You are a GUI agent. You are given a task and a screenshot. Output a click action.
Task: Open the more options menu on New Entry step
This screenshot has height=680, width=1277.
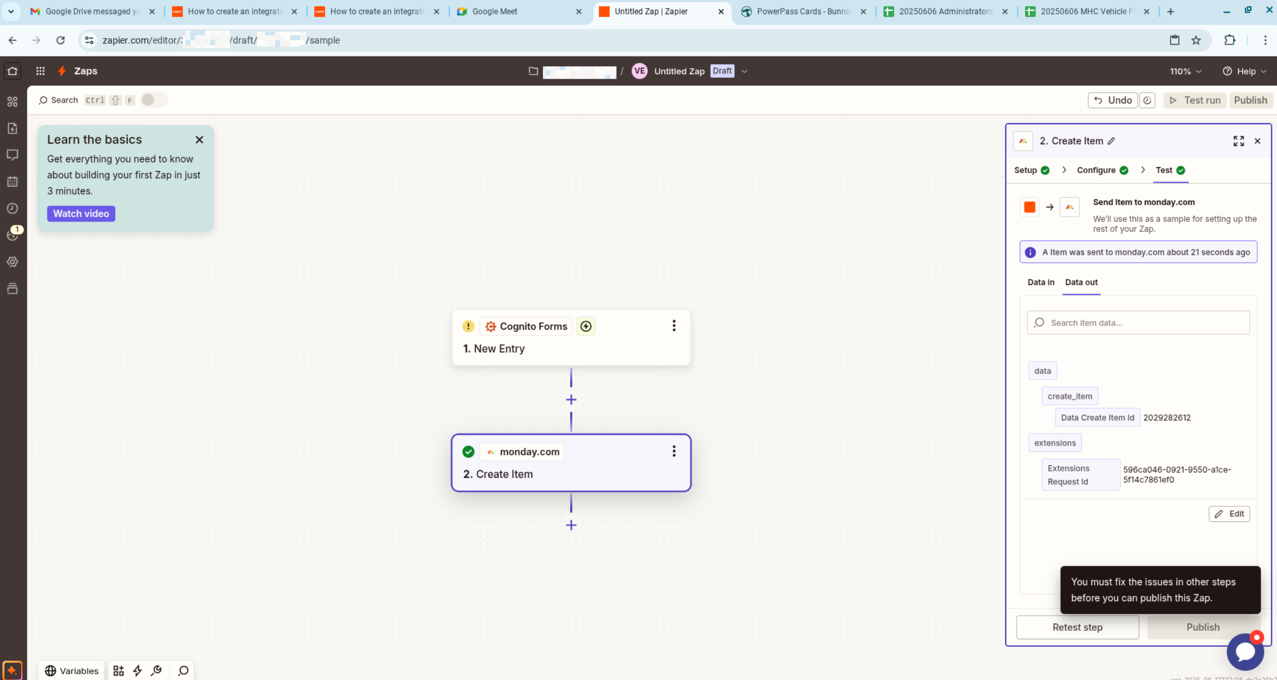click(674, 326)
